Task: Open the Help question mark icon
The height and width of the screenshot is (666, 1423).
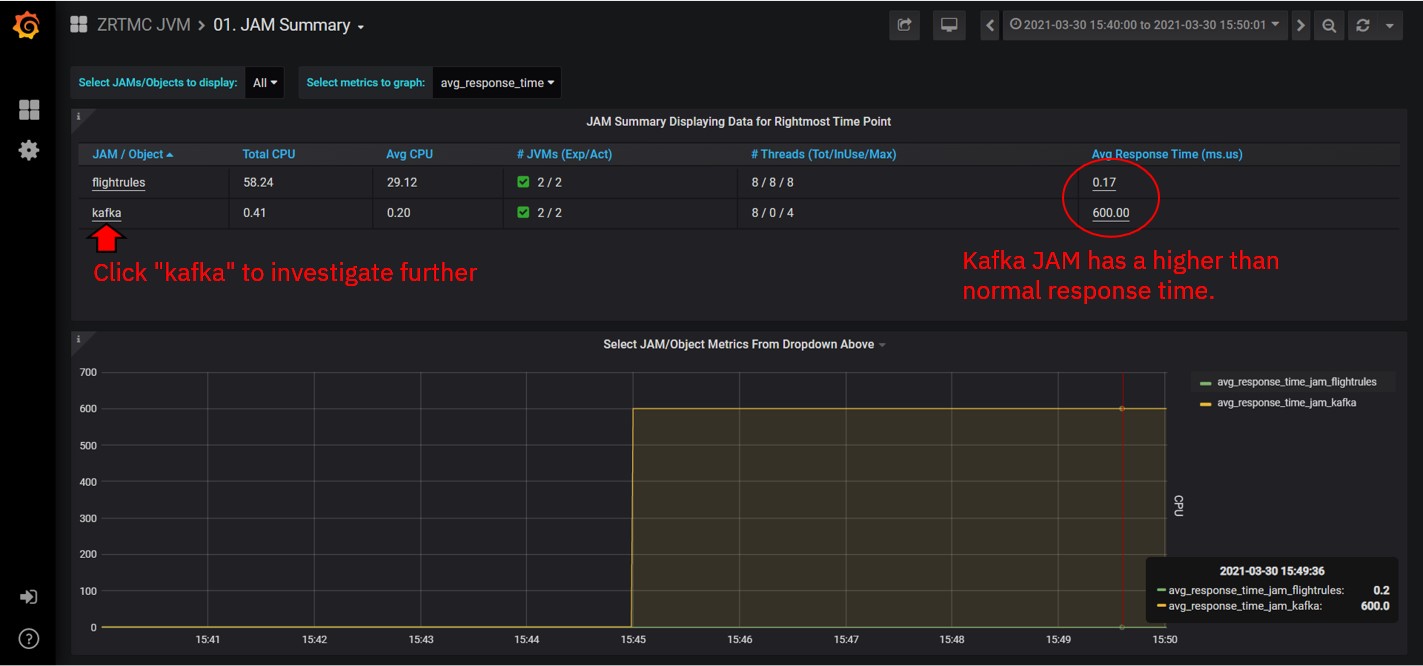Action: 29,638
